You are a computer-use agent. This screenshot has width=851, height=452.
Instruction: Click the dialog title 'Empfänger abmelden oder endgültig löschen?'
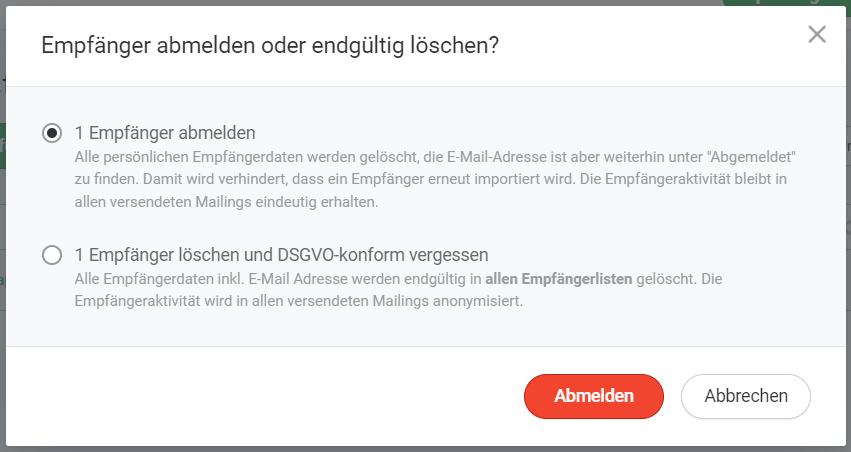click(x=269, y=46)
